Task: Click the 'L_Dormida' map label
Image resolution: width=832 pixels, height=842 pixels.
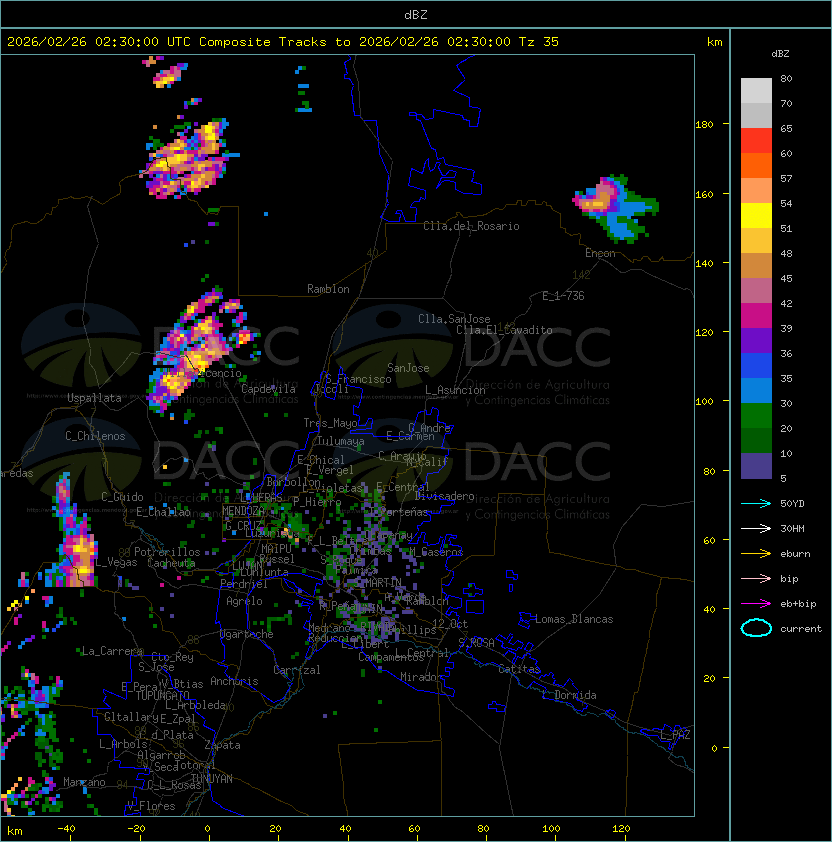Action: pyautogui.click(x=569, y=695)
